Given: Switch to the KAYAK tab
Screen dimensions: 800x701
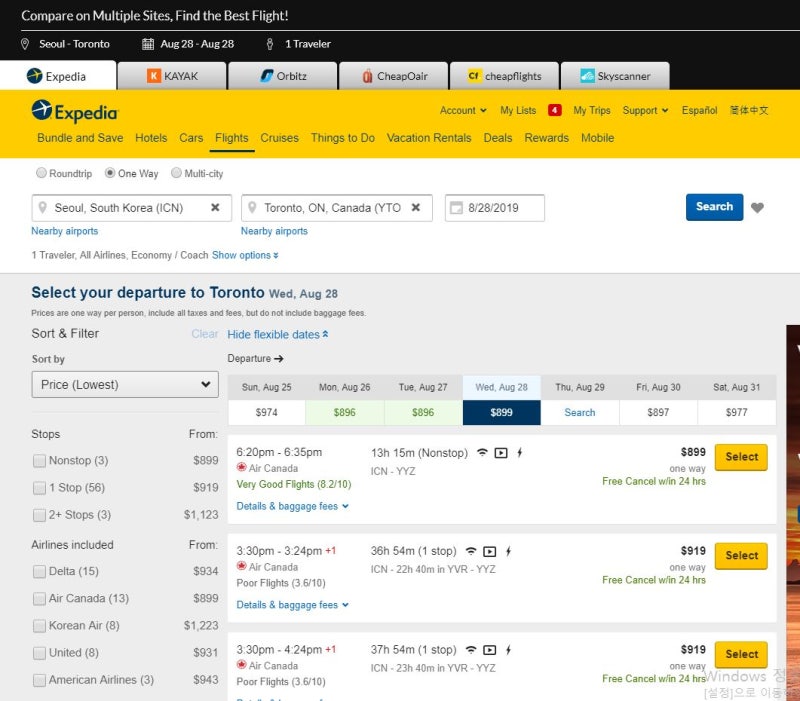Looking at the screenshot, I should 172,76.
